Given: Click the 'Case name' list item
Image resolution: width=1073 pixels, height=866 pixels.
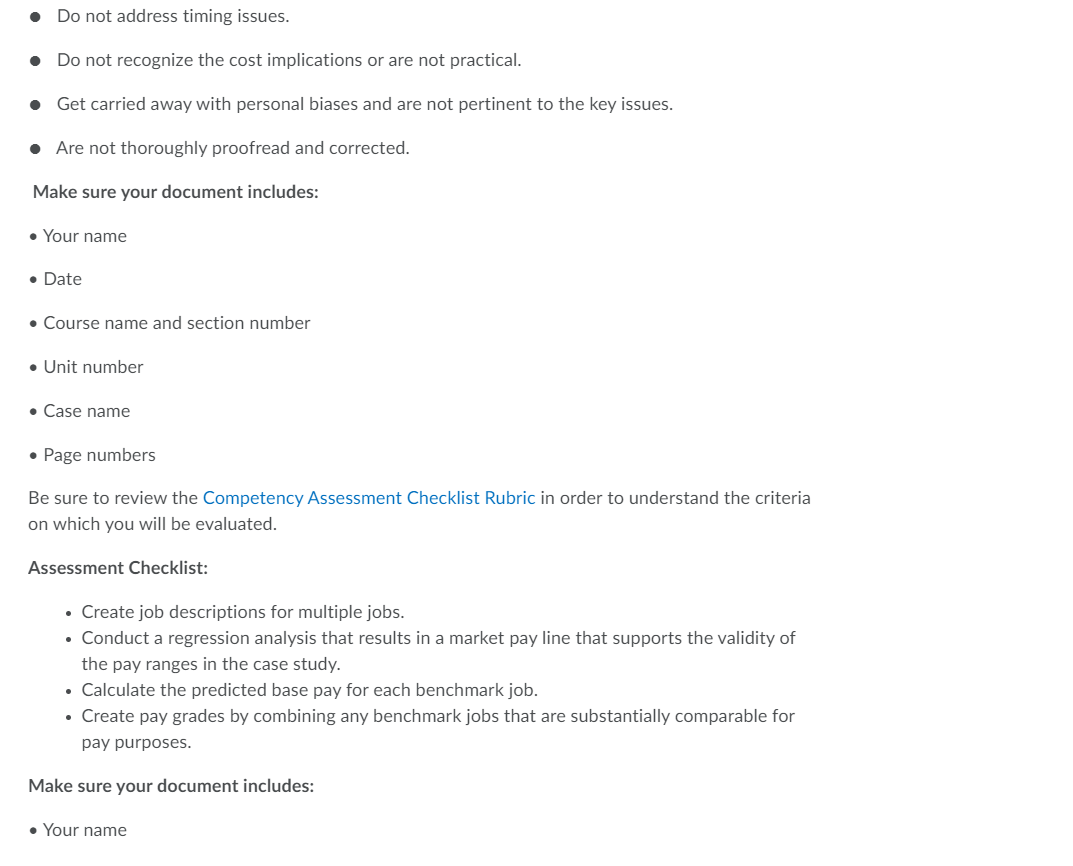Looking at the screenshot, I should (x=86, y=411).
